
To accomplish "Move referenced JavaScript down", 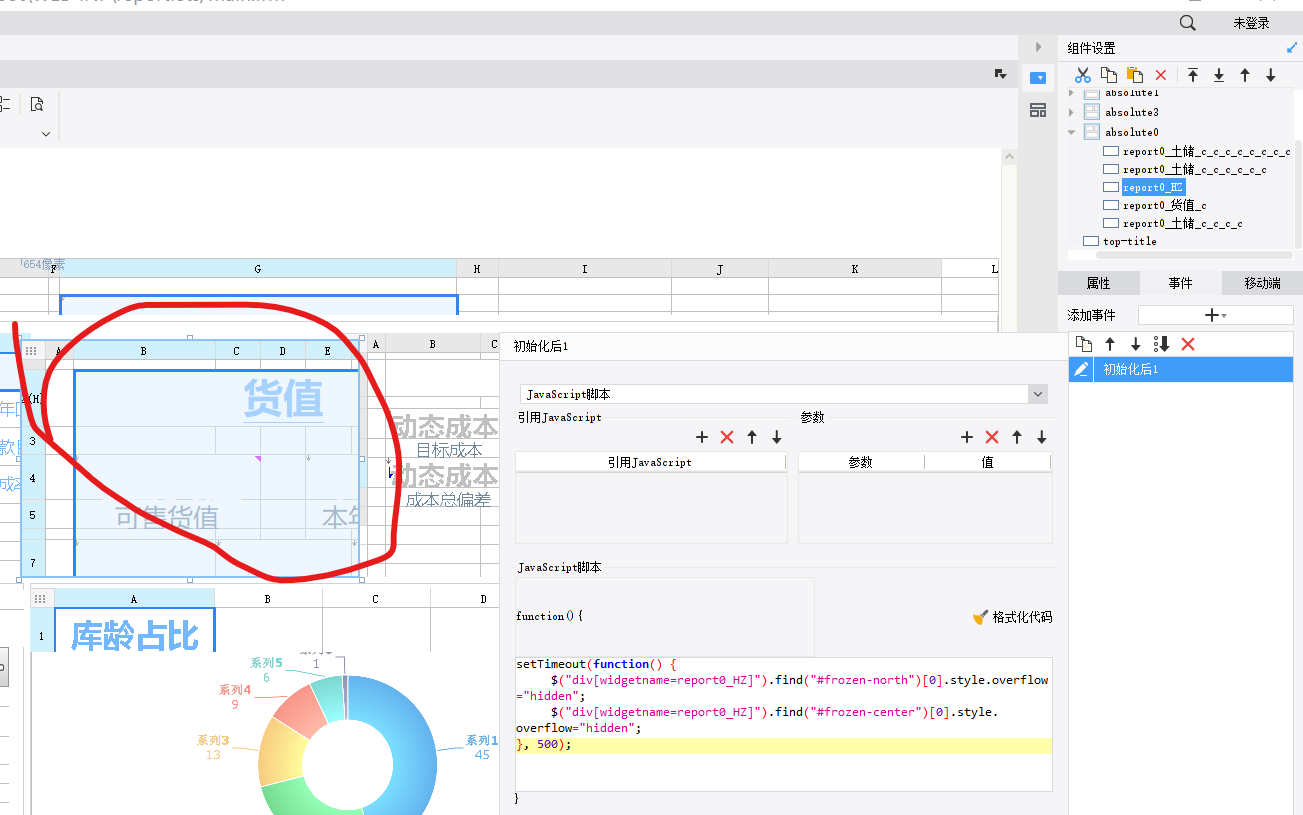I will (x=777, y=437).
